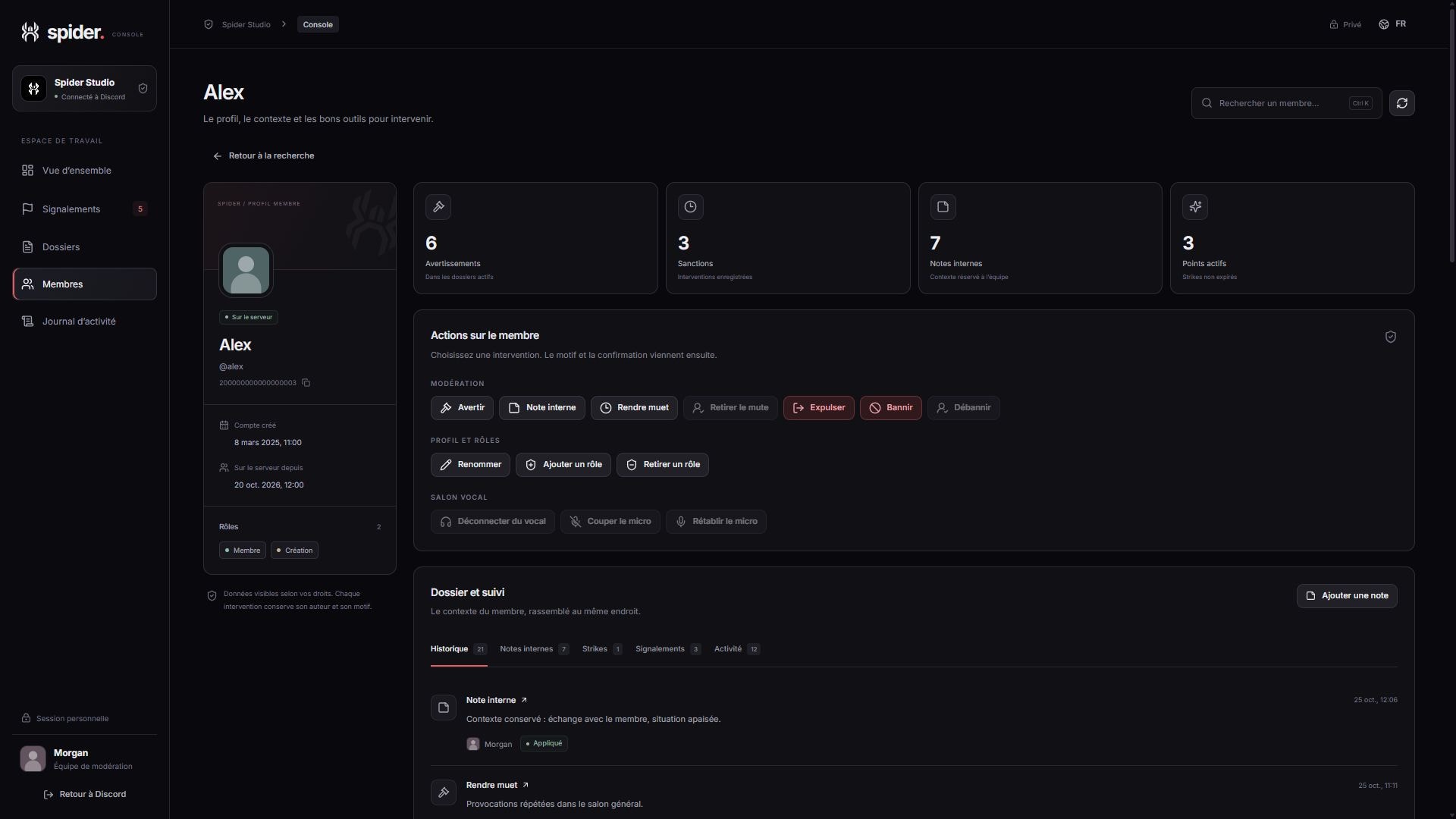Image resolution: width=1456 pixels, height=819 pixels.
Task: Click the shield icon in Actions sur le membre
Action: pyautogui.click(x=1390, y=337)
